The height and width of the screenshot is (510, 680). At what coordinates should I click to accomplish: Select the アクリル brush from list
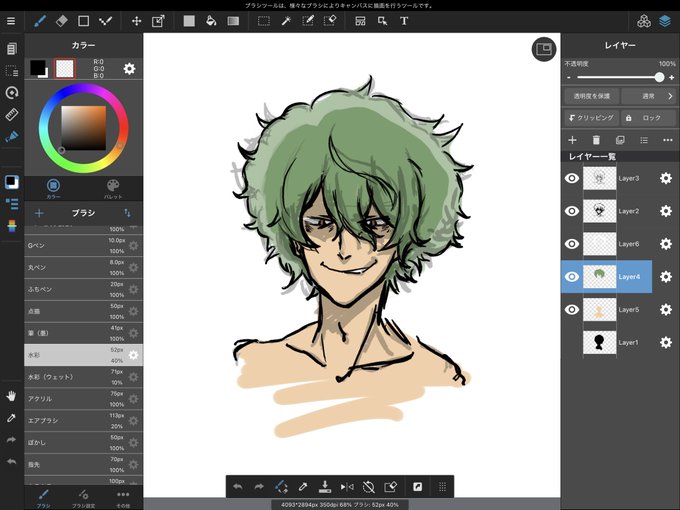[83, 399]
